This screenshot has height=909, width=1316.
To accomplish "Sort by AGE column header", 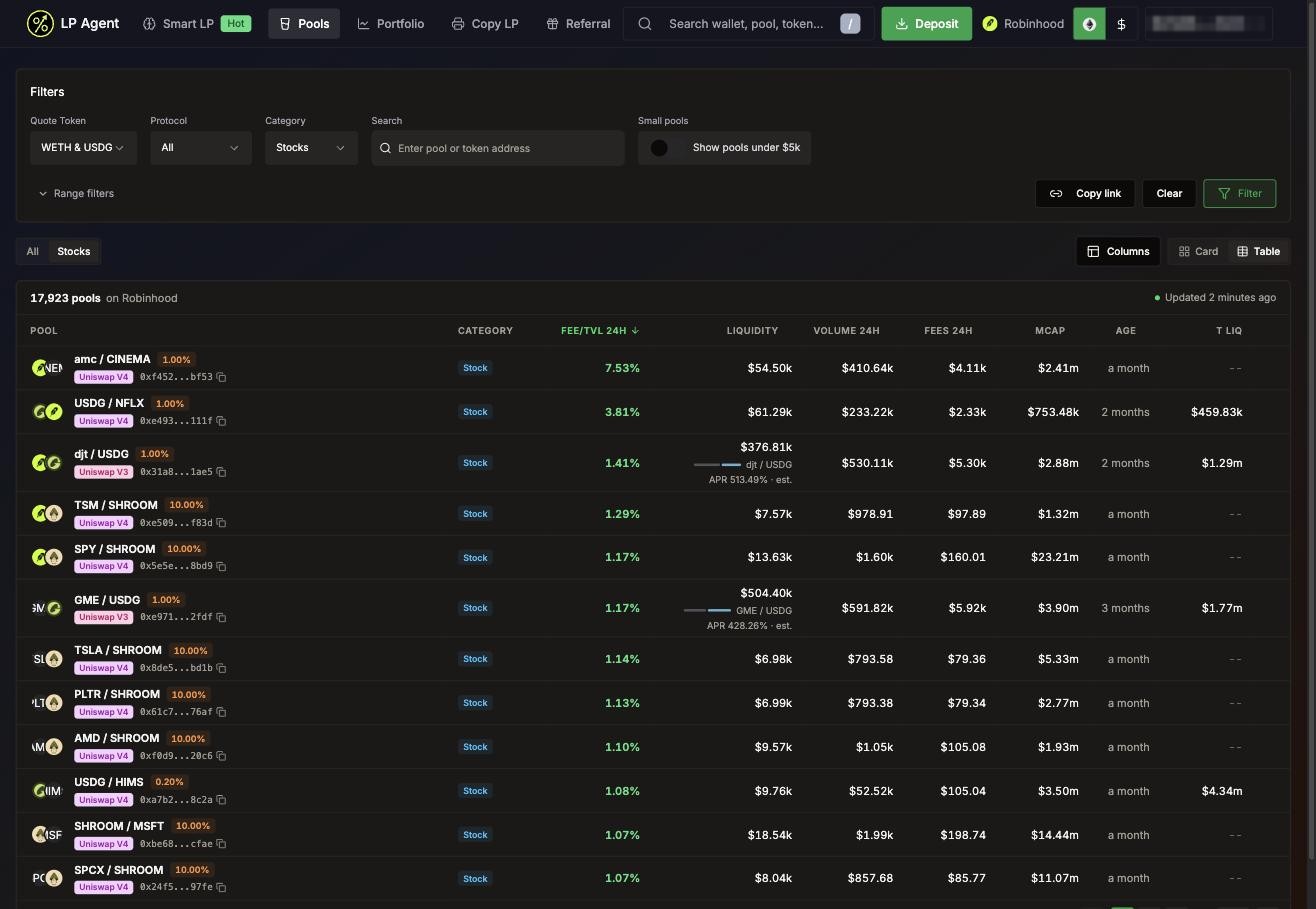I will [x=1127, y=330].
